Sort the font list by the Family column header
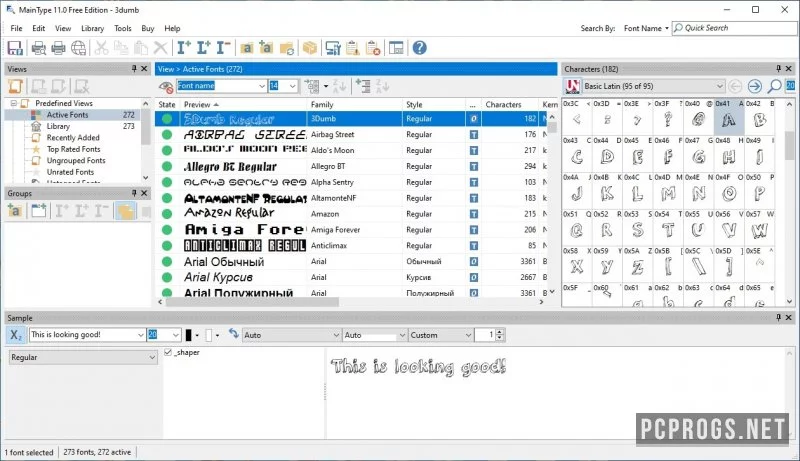Screen dimensions: 800x461 point(355,105)
